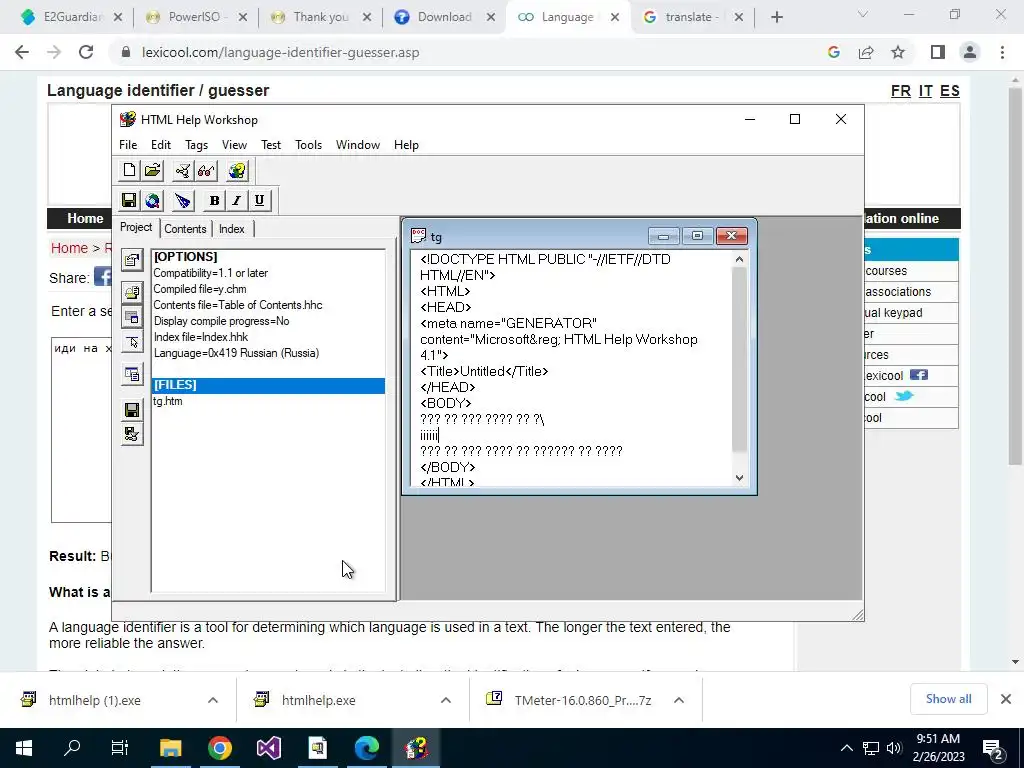Switch to the E2Guardian browser tab
This screenshot has width=1024, height=768.
coord(71,17)
